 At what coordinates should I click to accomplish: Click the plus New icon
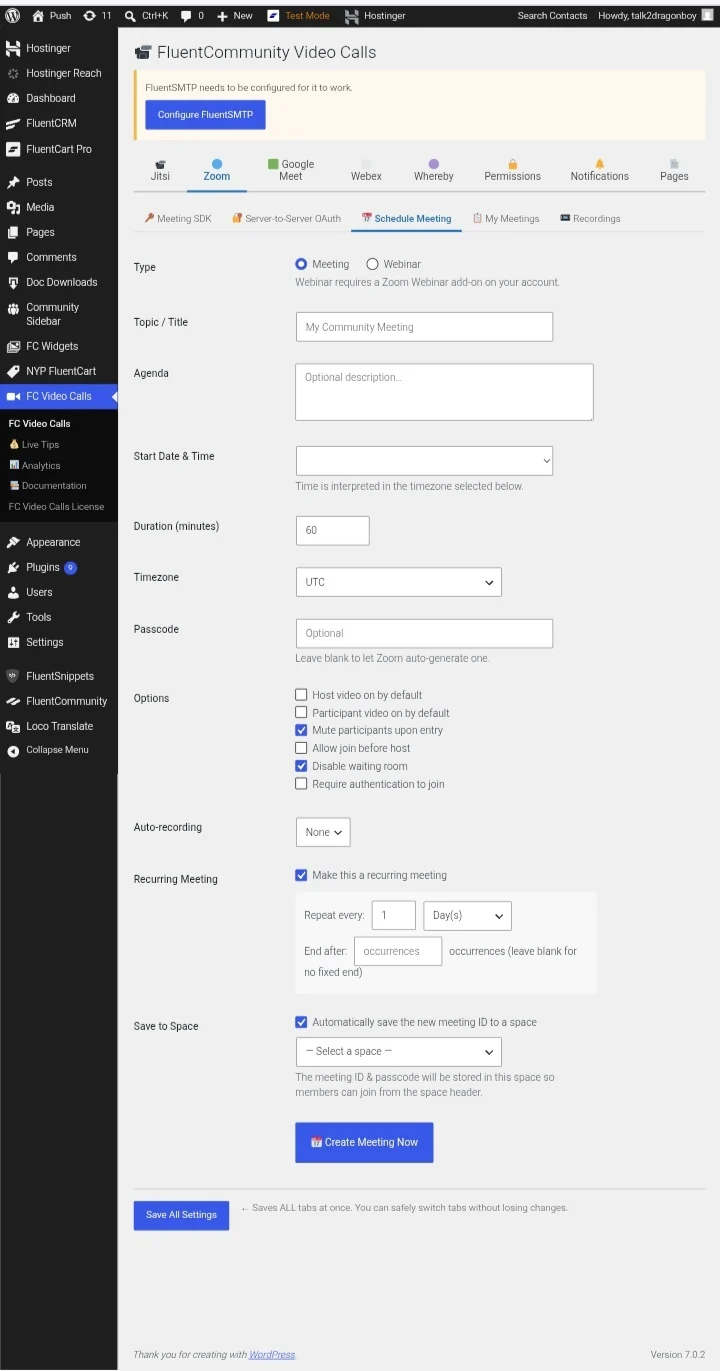[x=222, y=16]
